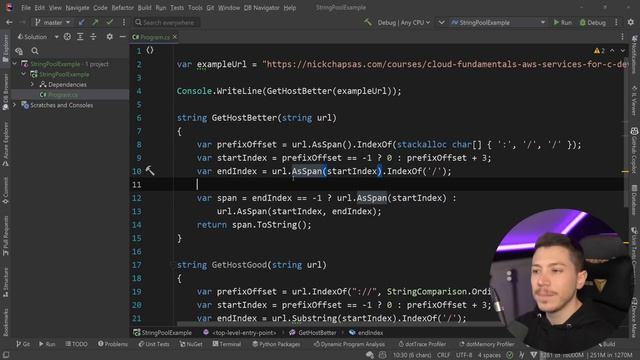
Task: Click the tool windows quick access icon
Action: [x=5, y=355]
